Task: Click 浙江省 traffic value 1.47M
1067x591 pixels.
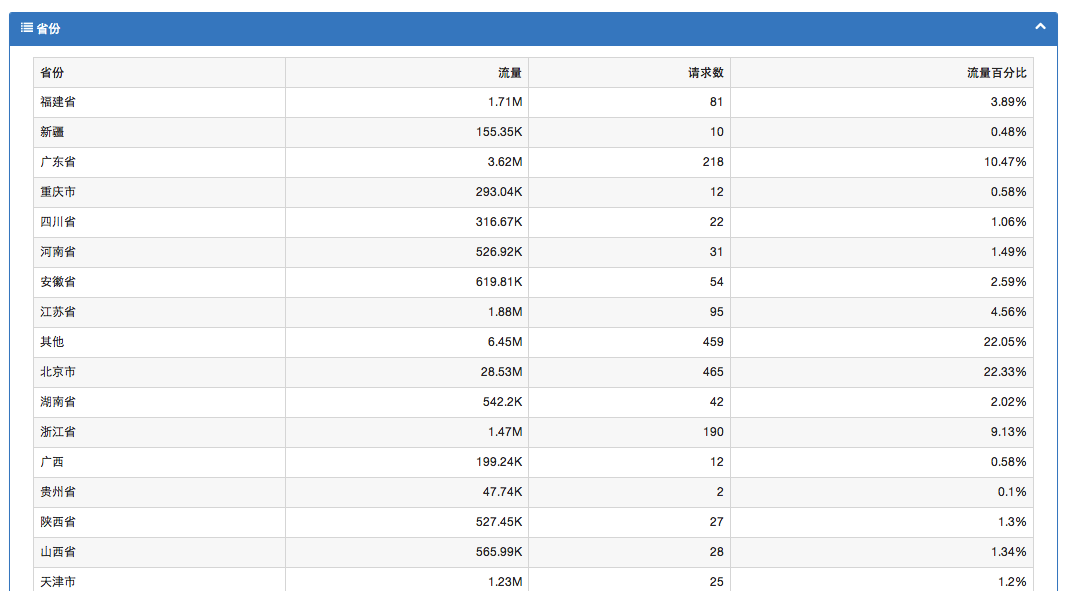Action: [505, 432]
